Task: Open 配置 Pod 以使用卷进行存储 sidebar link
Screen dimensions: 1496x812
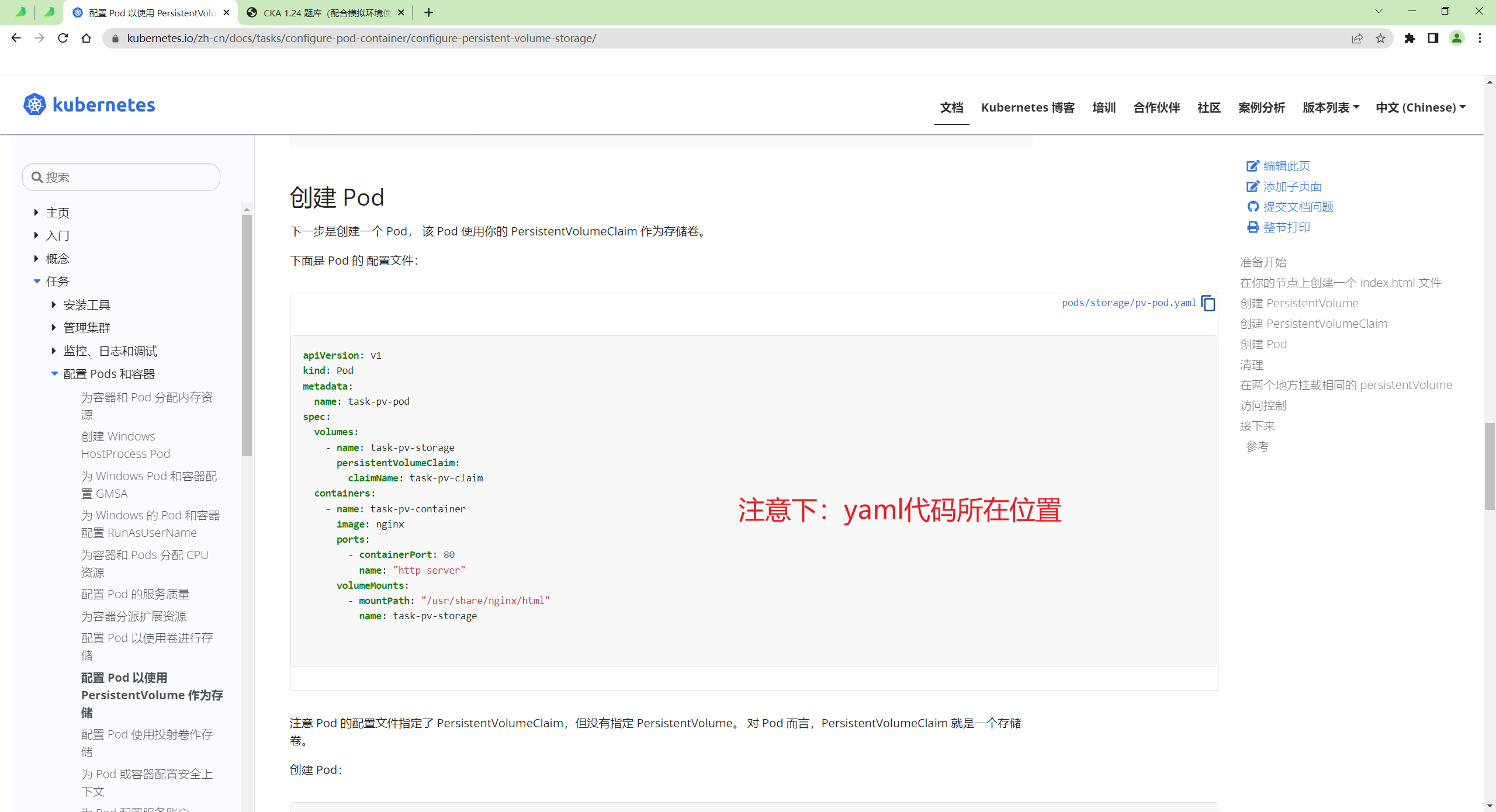Action: pos(147,647)
